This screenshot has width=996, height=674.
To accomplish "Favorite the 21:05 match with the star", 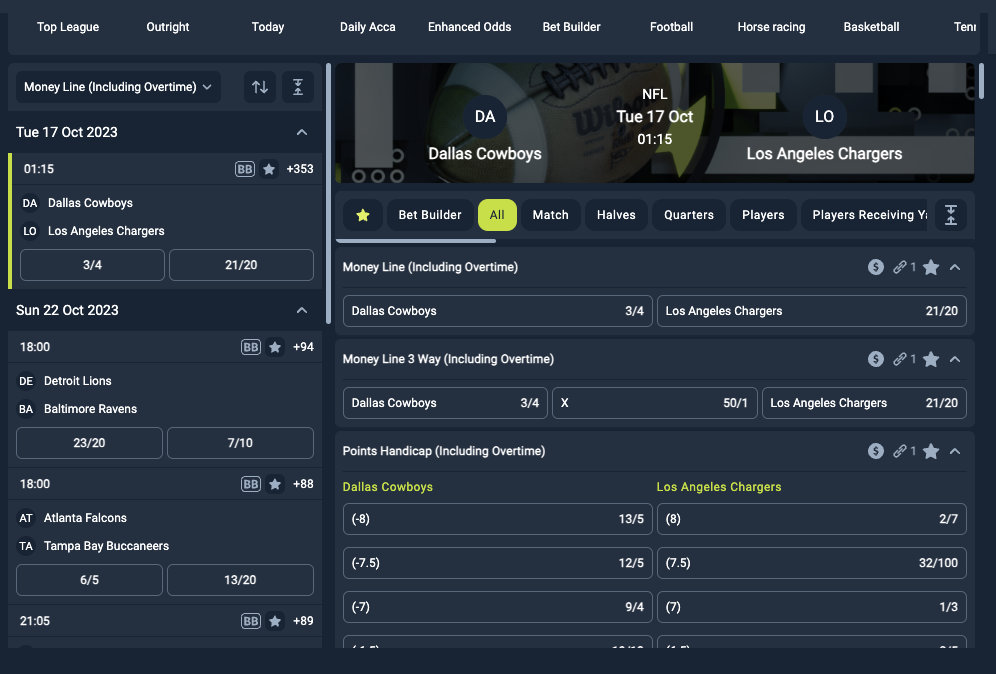I will coord(275,621).
